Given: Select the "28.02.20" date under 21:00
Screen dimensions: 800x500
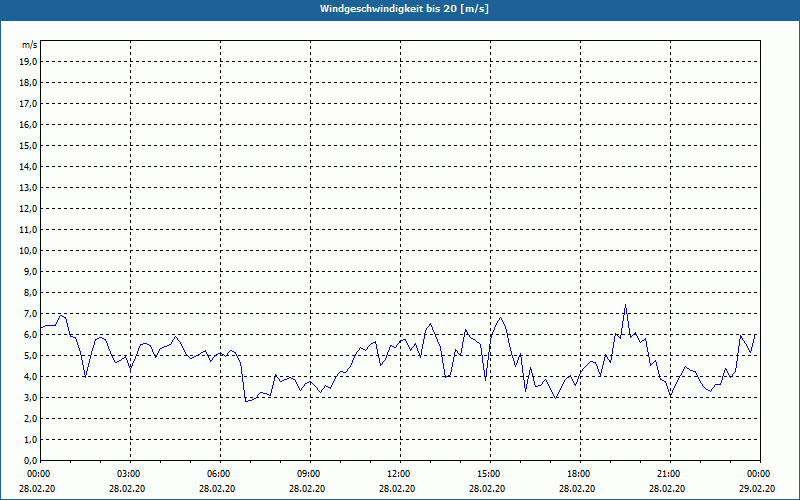Looking at the screenshot, I should tap(667, 488).
